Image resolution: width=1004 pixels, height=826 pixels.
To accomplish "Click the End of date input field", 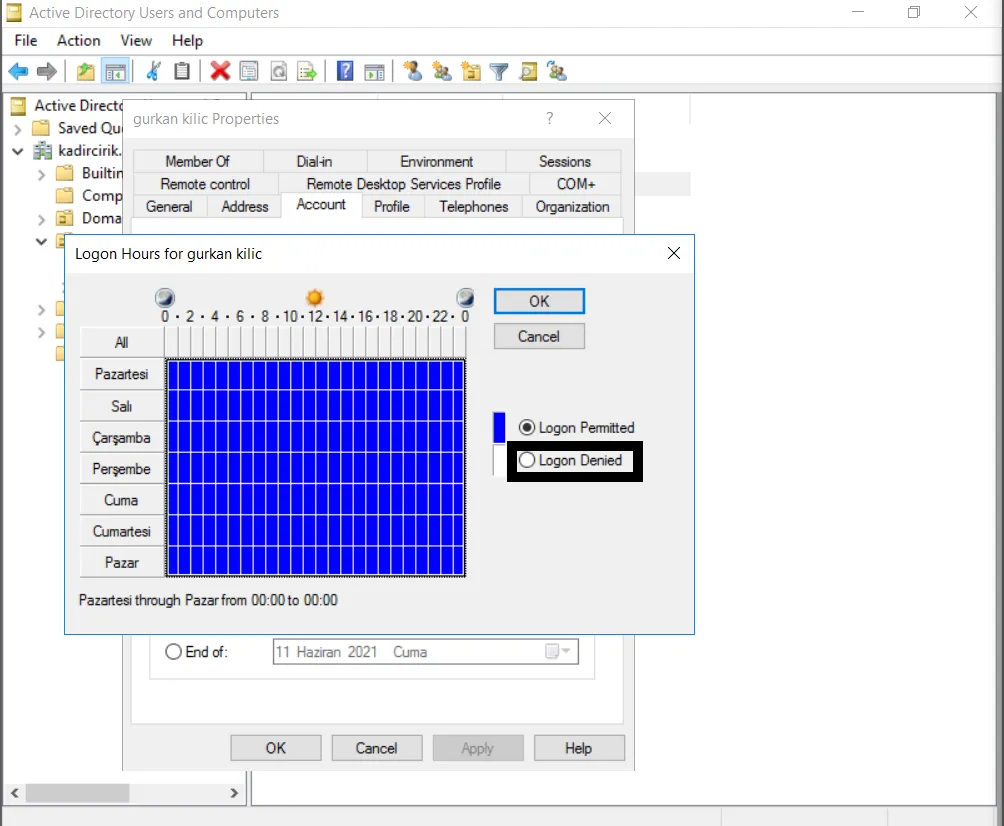I will pos(425,652).
